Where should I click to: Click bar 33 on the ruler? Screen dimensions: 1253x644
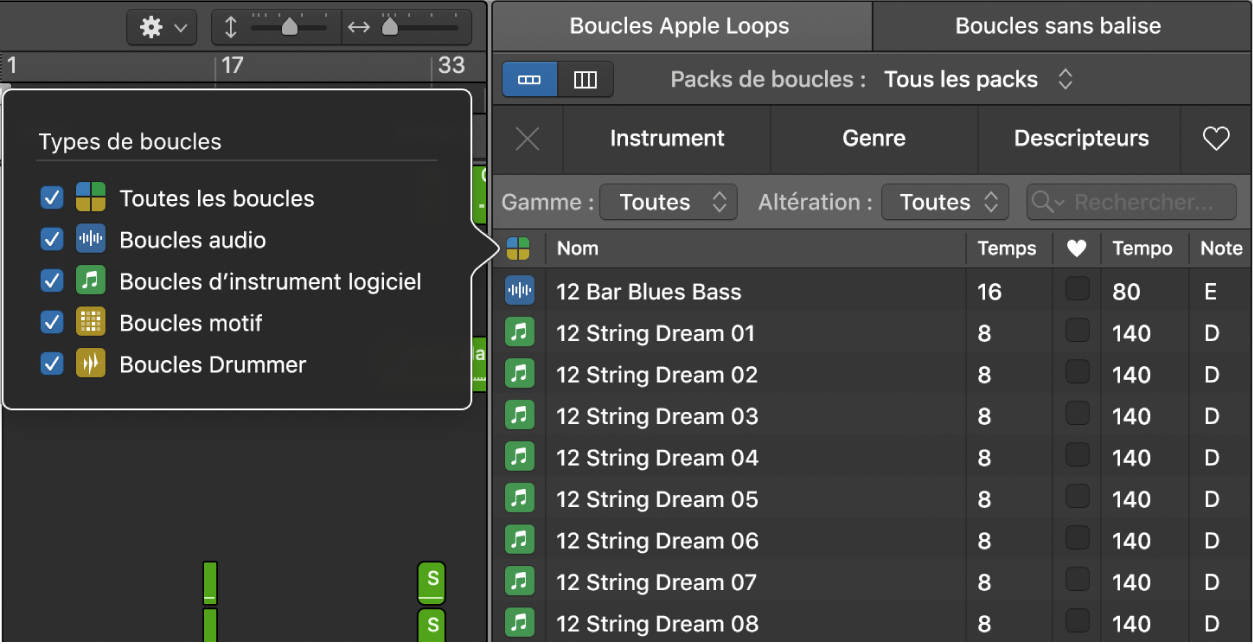pyautogui.click(x=451, y=65)
